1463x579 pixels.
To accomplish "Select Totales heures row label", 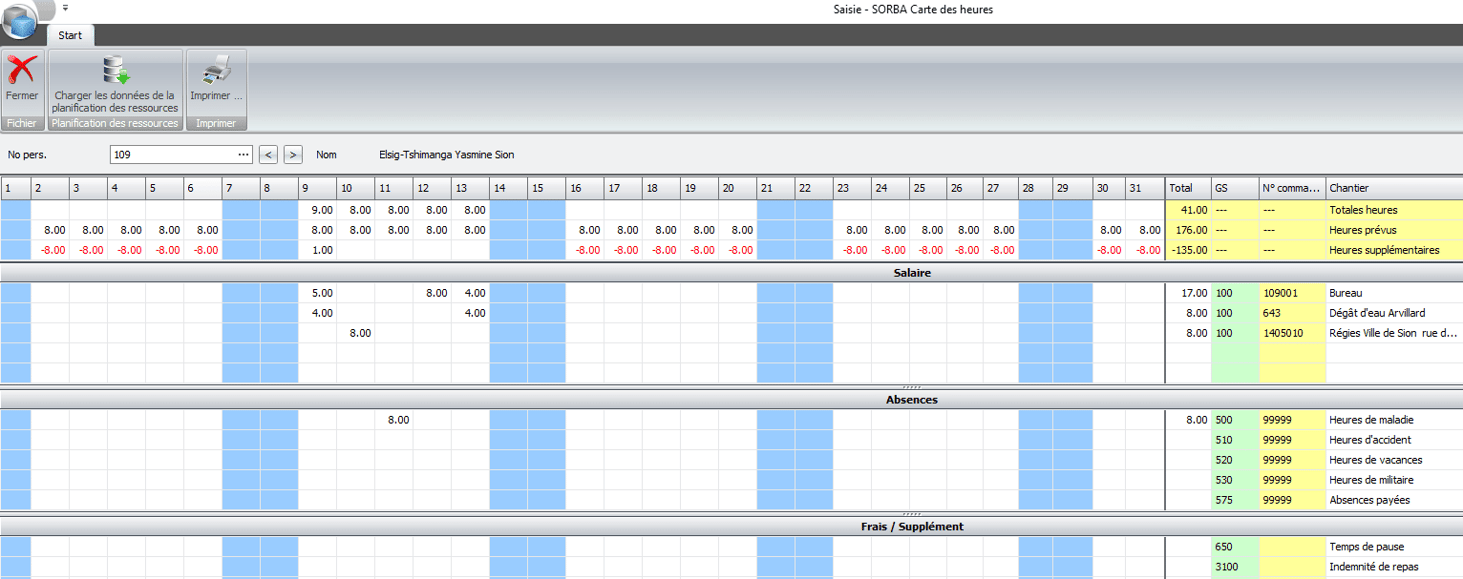I will [1363, 210].
